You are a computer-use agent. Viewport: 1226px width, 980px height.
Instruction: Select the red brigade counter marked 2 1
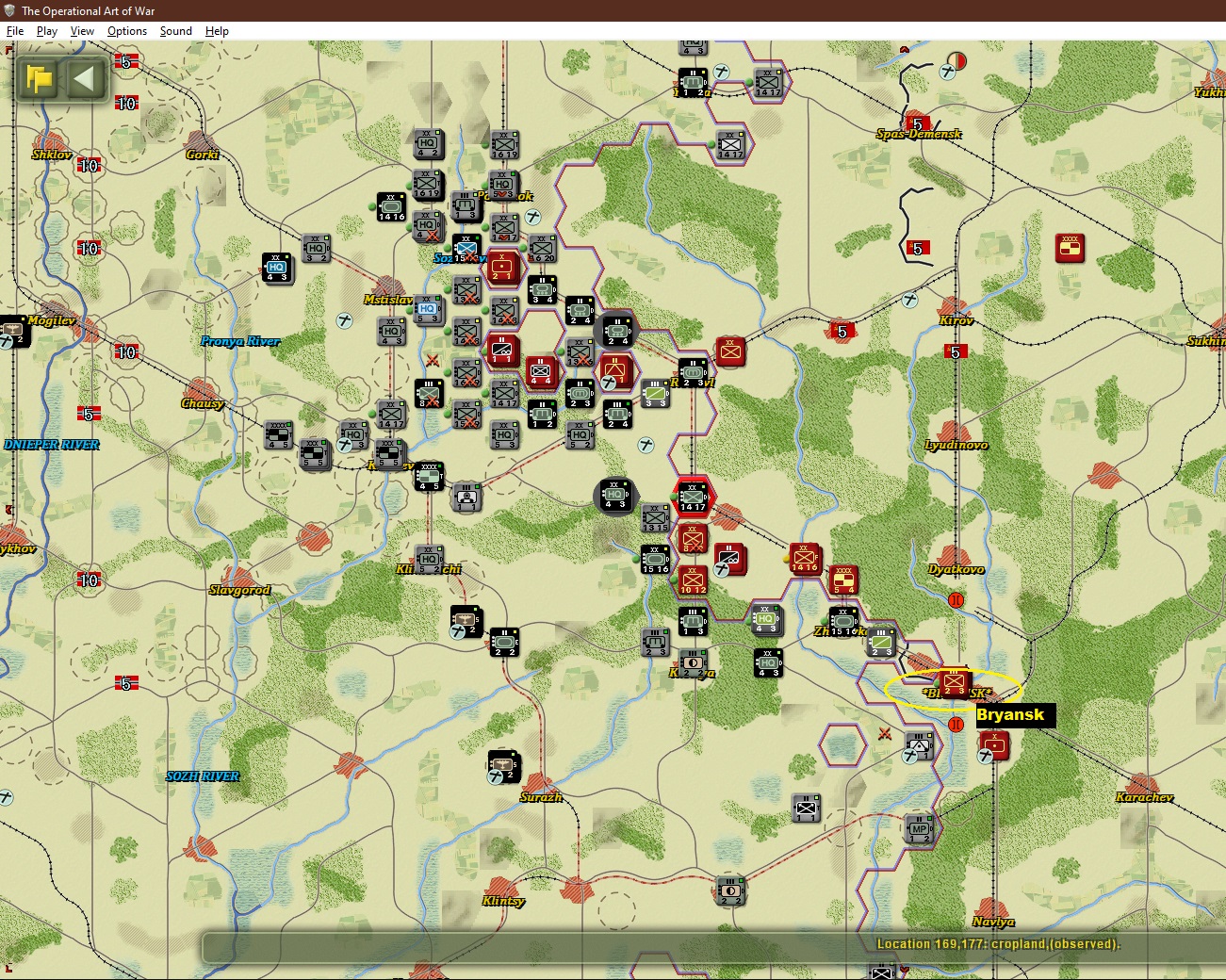501,267
